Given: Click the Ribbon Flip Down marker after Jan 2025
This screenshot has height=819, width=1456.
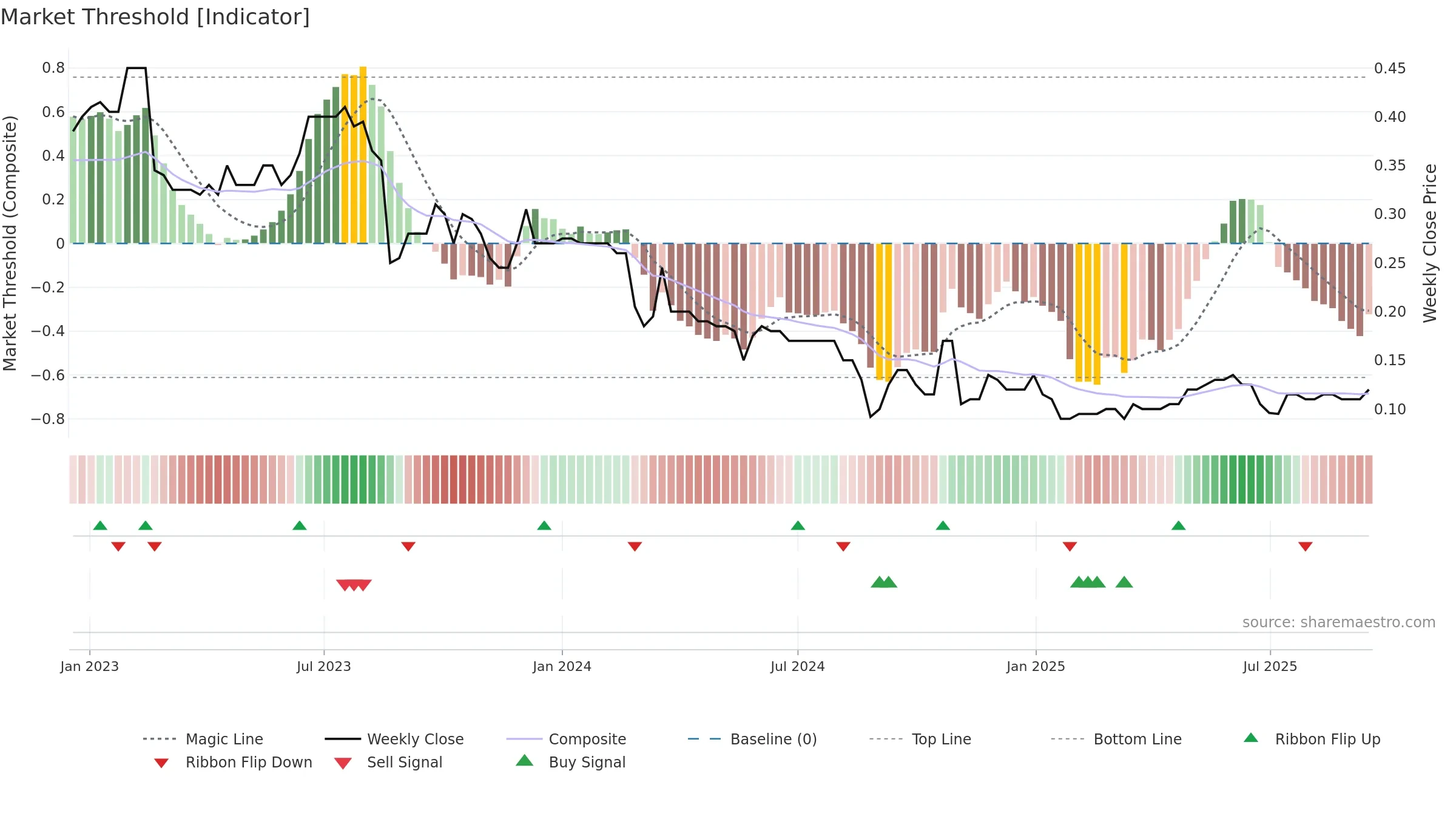Looking at the screenshot, I should coord(1070,547).
